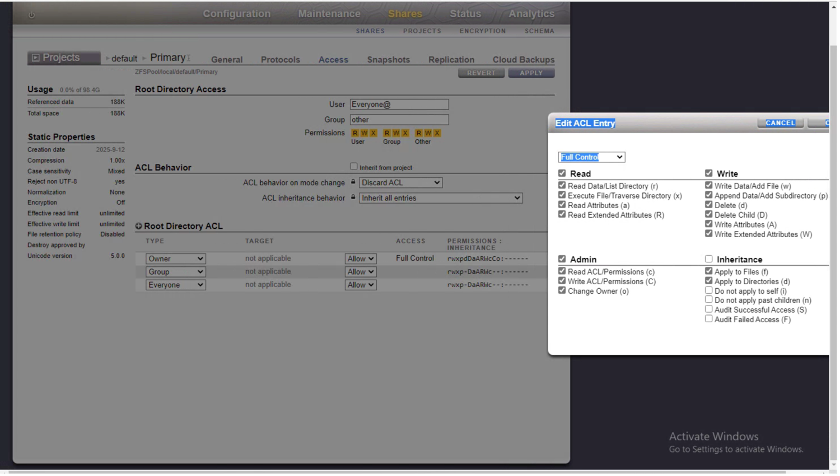This screenshot has height=476, width=840.
Task: Open the Full Control dropdown
Action: (591, 157)
